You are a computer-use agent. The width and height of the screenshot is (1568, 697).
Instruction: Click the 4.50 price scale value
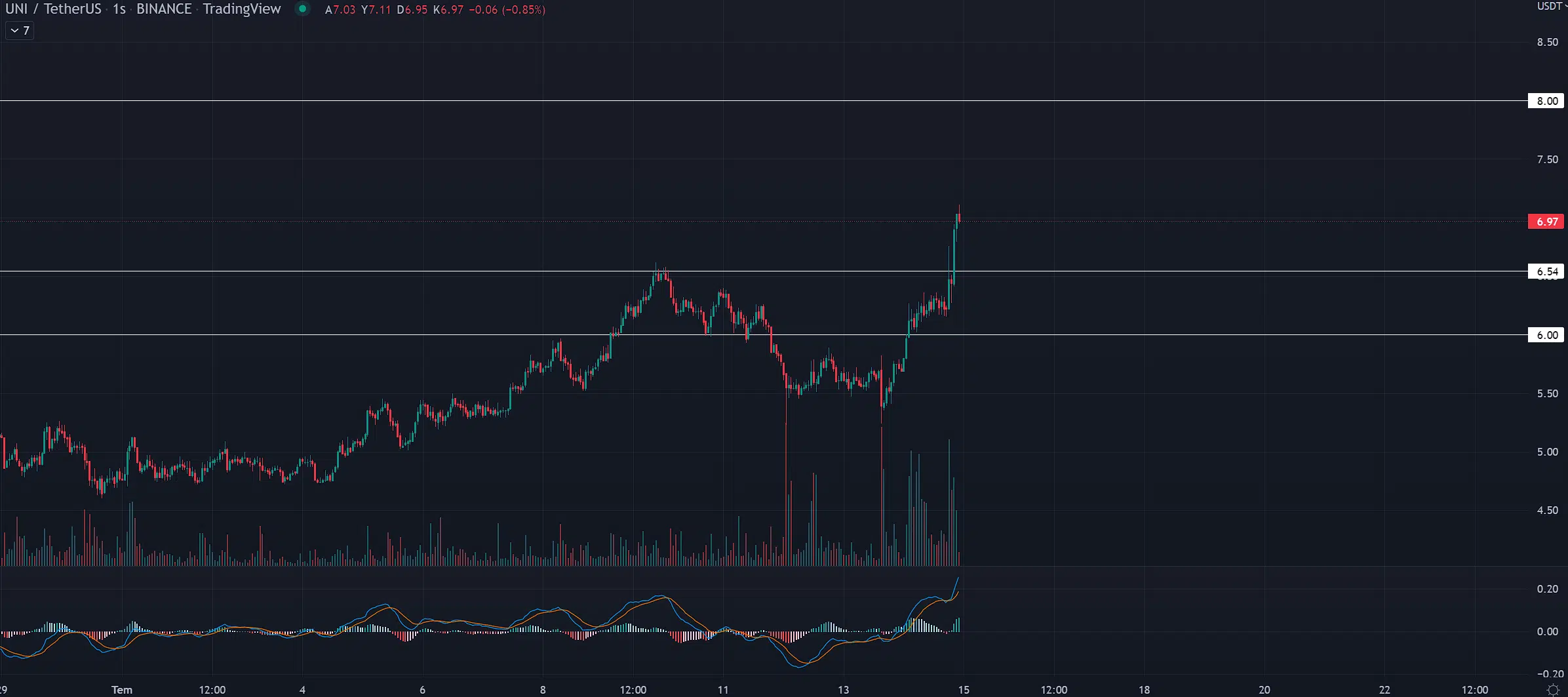click(x=1547, y=510)
